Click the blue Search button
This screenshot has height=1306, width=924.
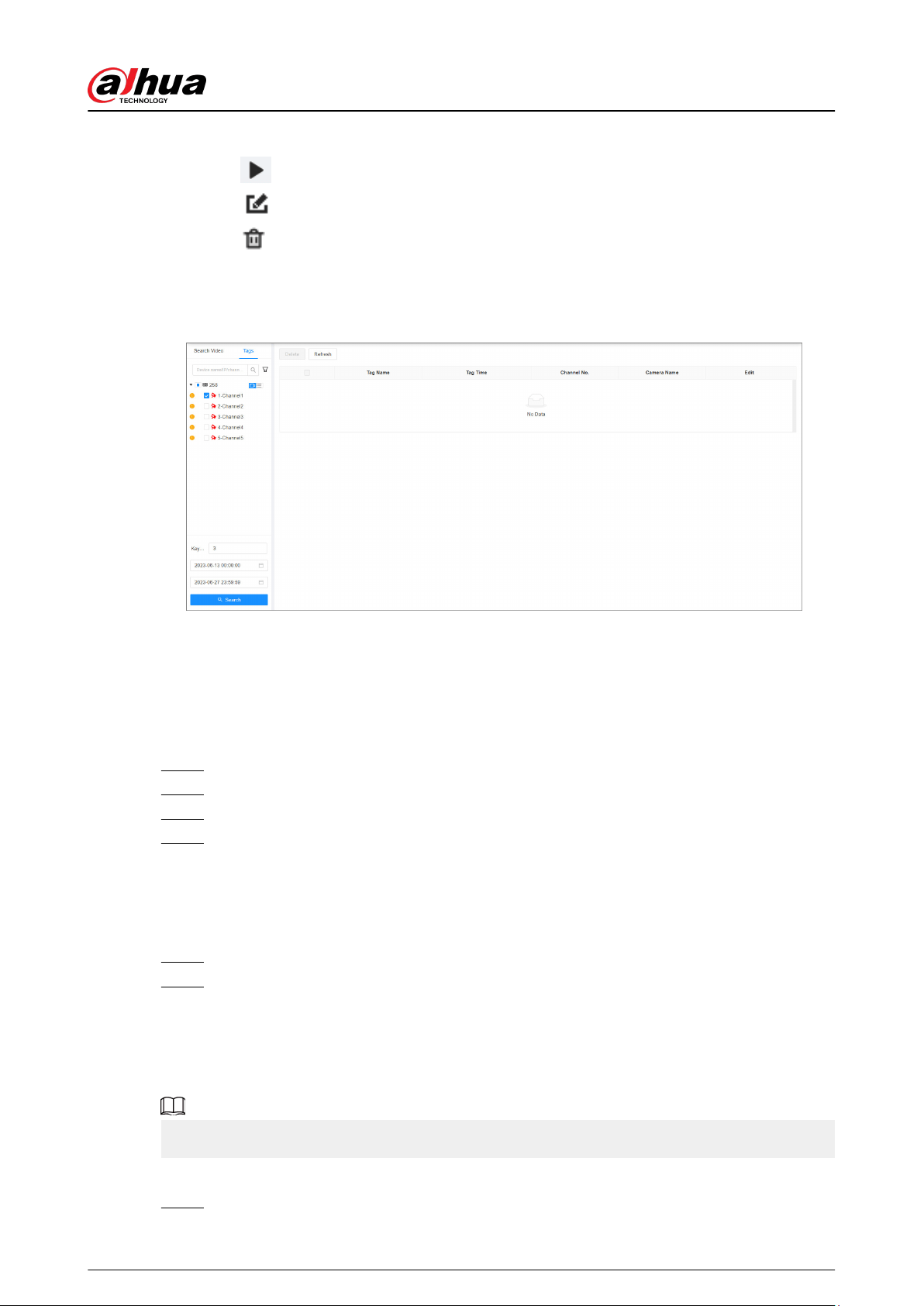coord(229,600)
